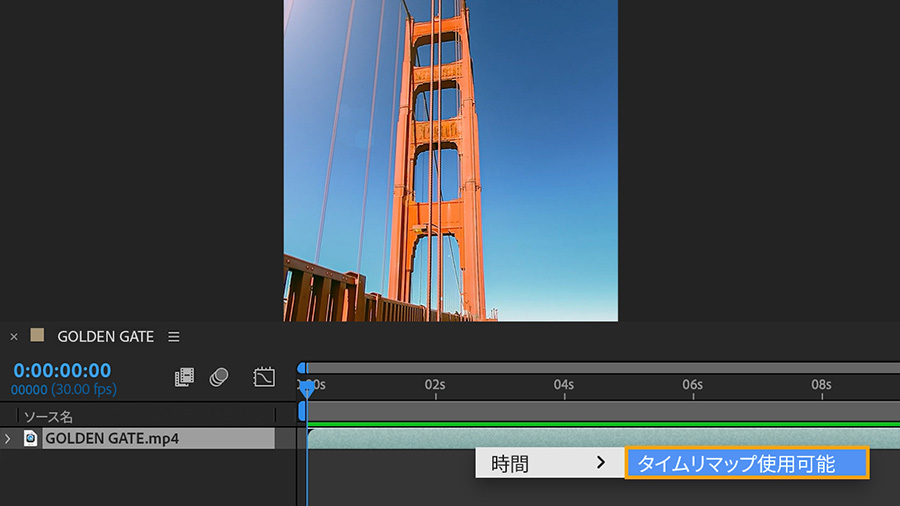Image resolution: width=900 pixels, height=506 pixels.
Task: Toggle the frame blending switch icon
Action: coord(184,377)
